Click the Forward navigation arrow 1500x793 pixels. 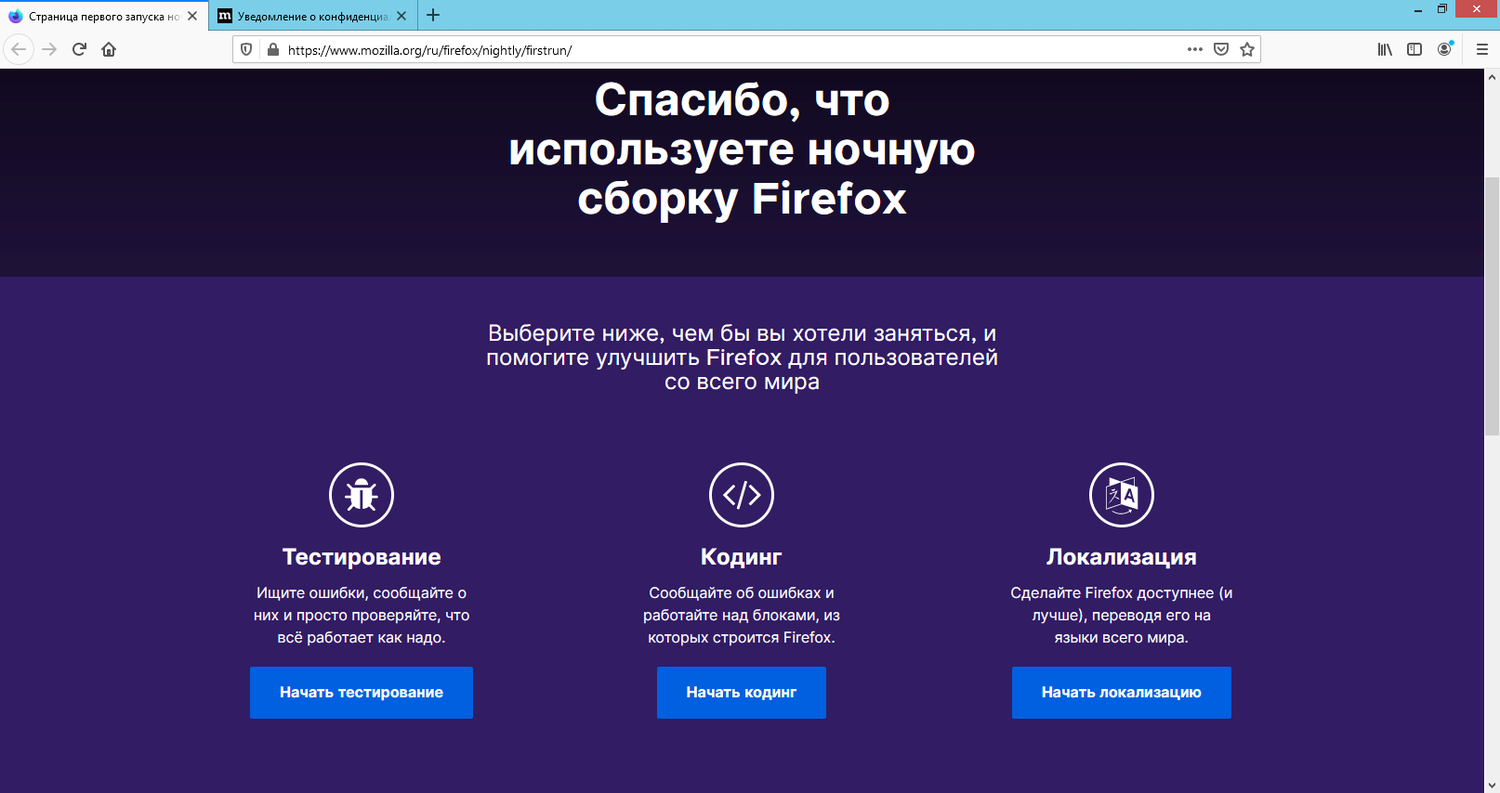coord(49,49)
